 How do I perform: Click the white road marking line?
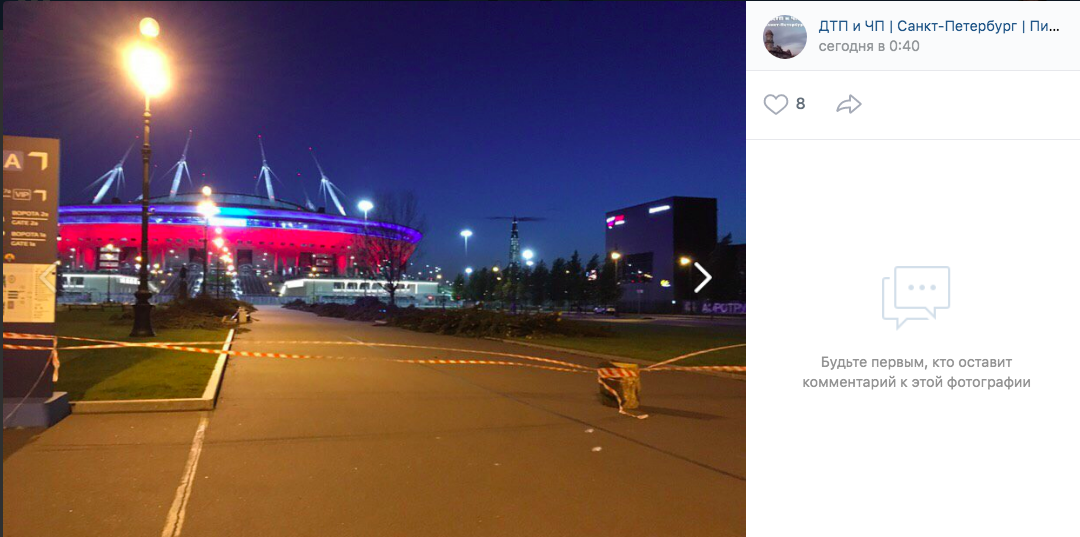click(x=186, y=475)
